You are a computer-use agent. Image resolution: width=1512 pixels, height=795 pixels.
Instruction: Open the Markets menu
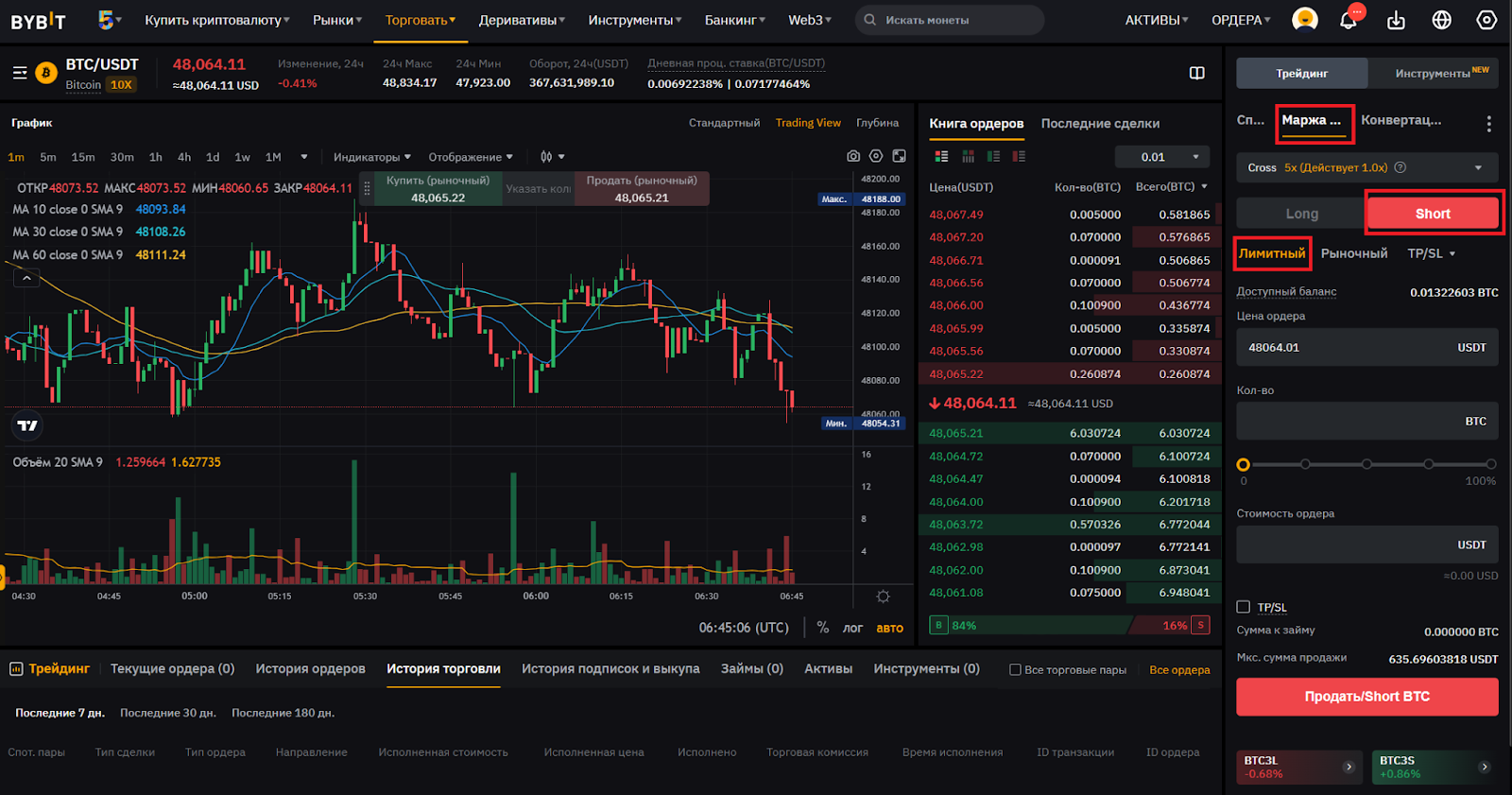[x=337, y=20]
